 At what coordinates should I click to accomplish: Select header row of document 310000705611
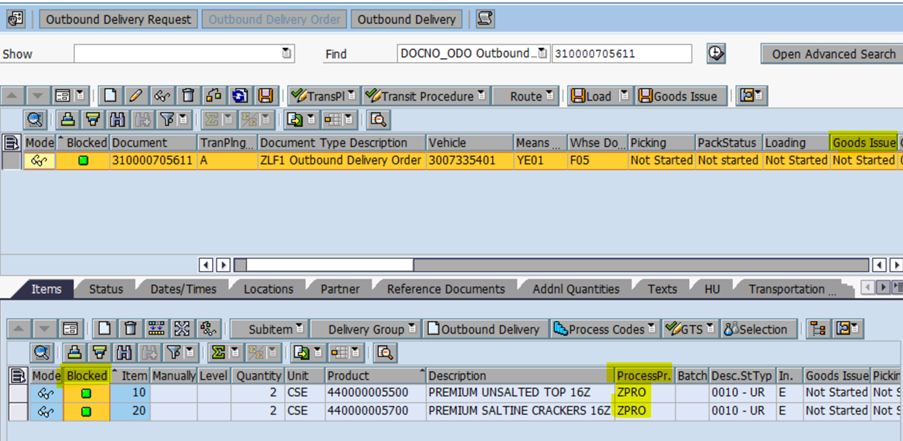pos(12,160)
